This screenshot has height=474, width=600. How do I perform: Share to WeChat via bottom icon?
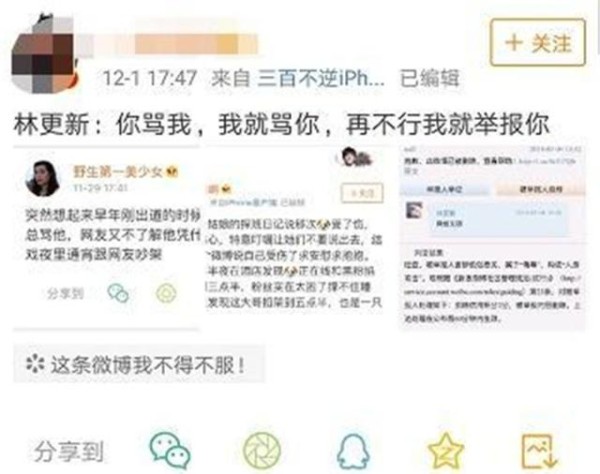click(170, 451)
